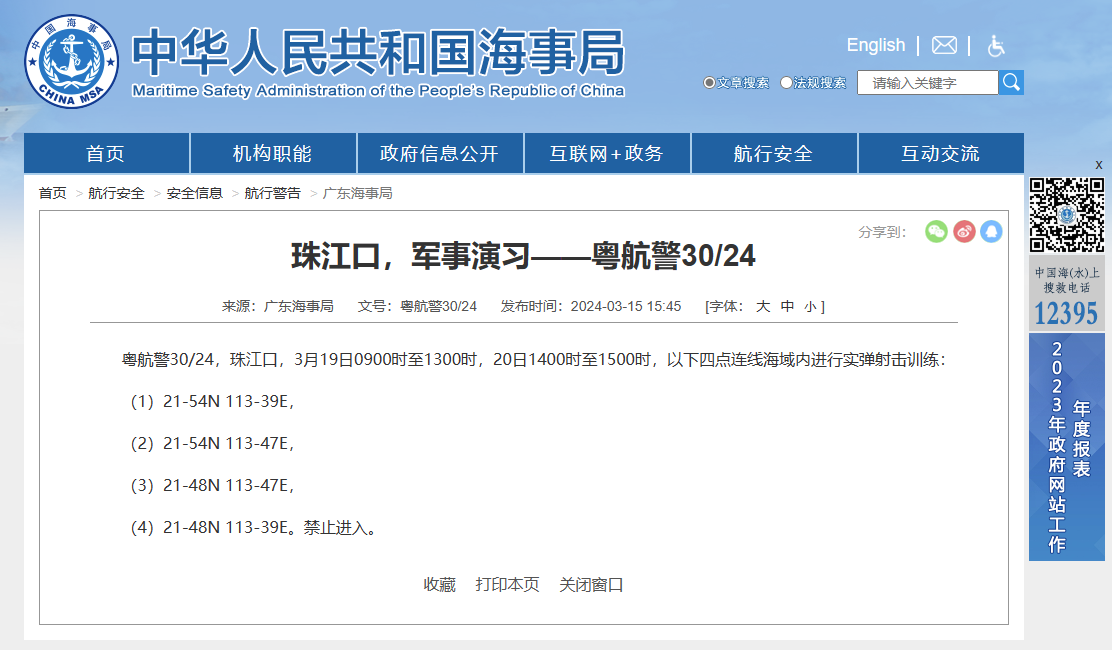The image size is (1112, 650).
Task: Set font size to 中
Action: click(787, 306)
